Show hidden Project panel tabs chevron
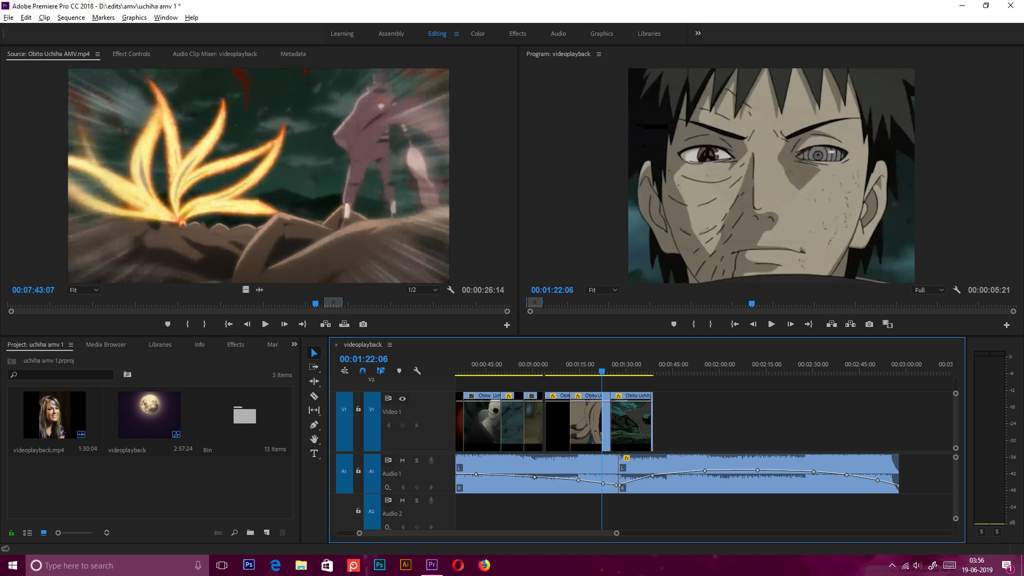 [294, 344]
